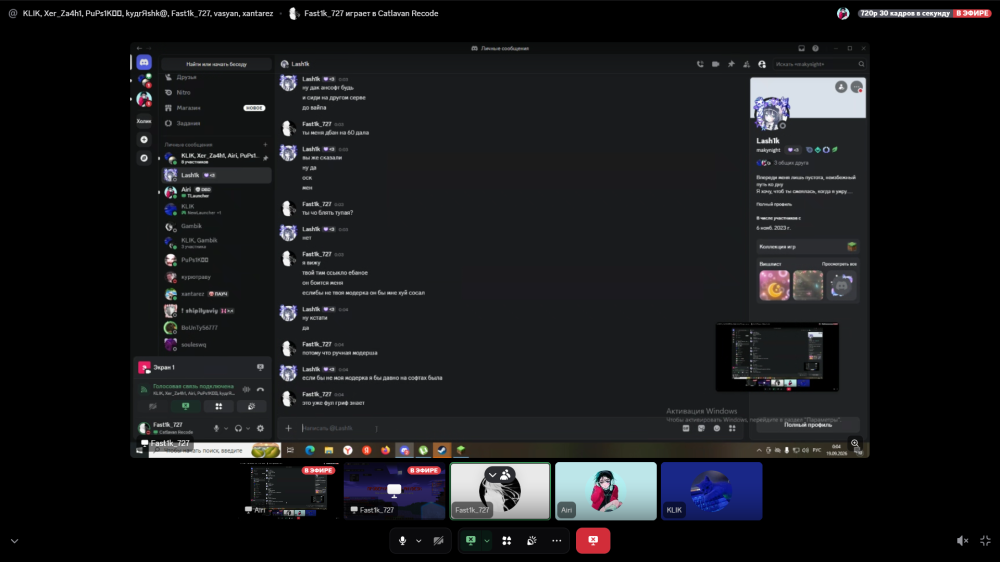This screenshot has width=1000, height=562.
Task: Open Activities from the call control bar
Action: click(507, 540)
